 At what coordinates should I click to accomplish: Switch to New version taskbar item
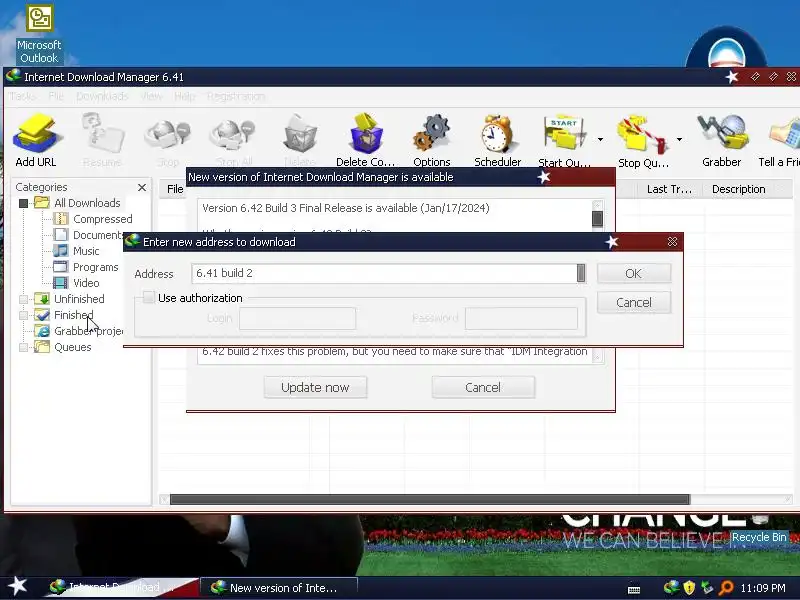(279, 587)
